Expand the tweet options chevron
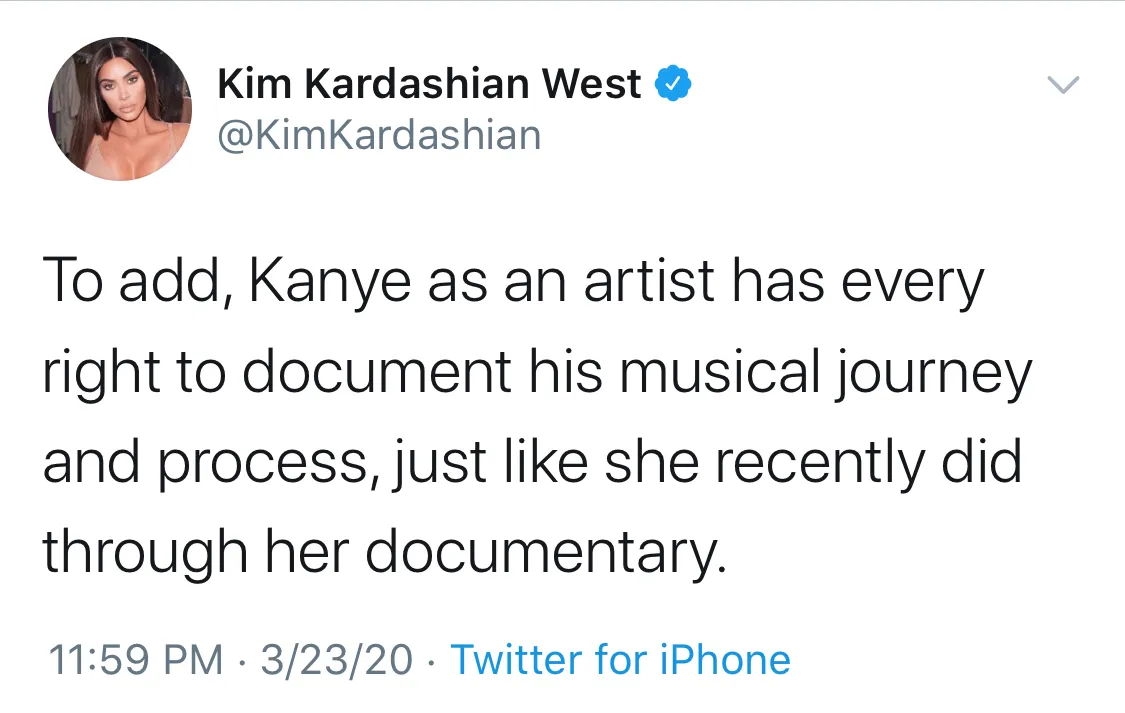The width and height of the screenshot is (1125, 713). click(1064, 86)
